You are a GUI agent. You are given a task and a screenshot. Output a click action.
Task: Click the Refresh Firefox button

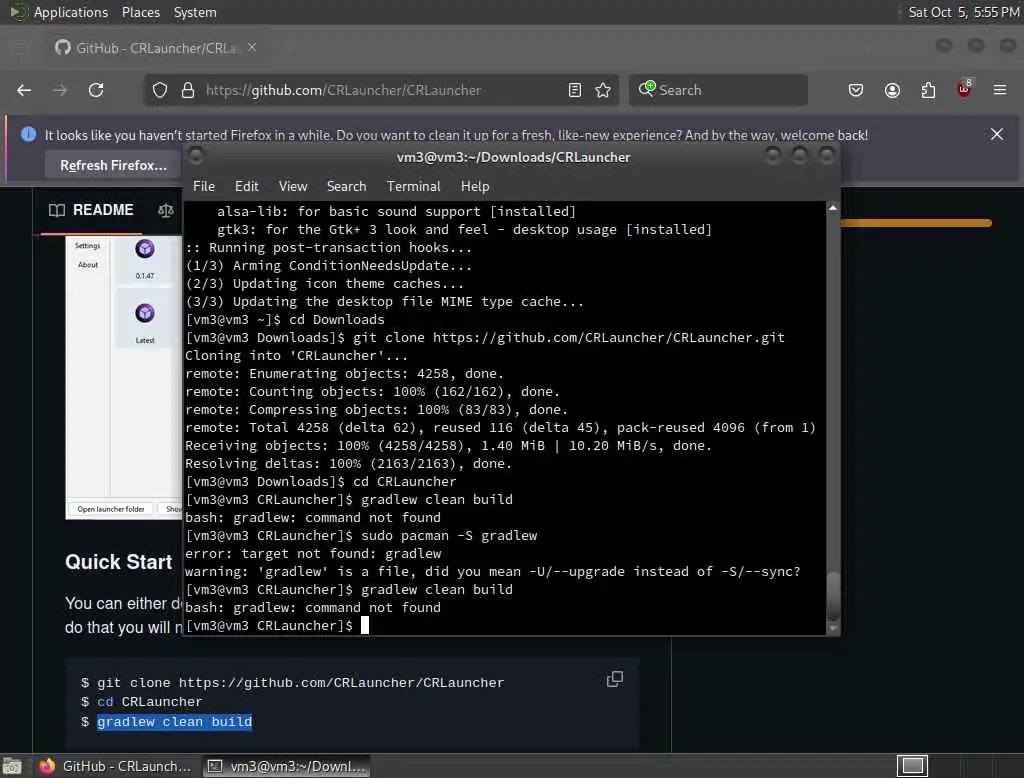[x=113, y=165]
